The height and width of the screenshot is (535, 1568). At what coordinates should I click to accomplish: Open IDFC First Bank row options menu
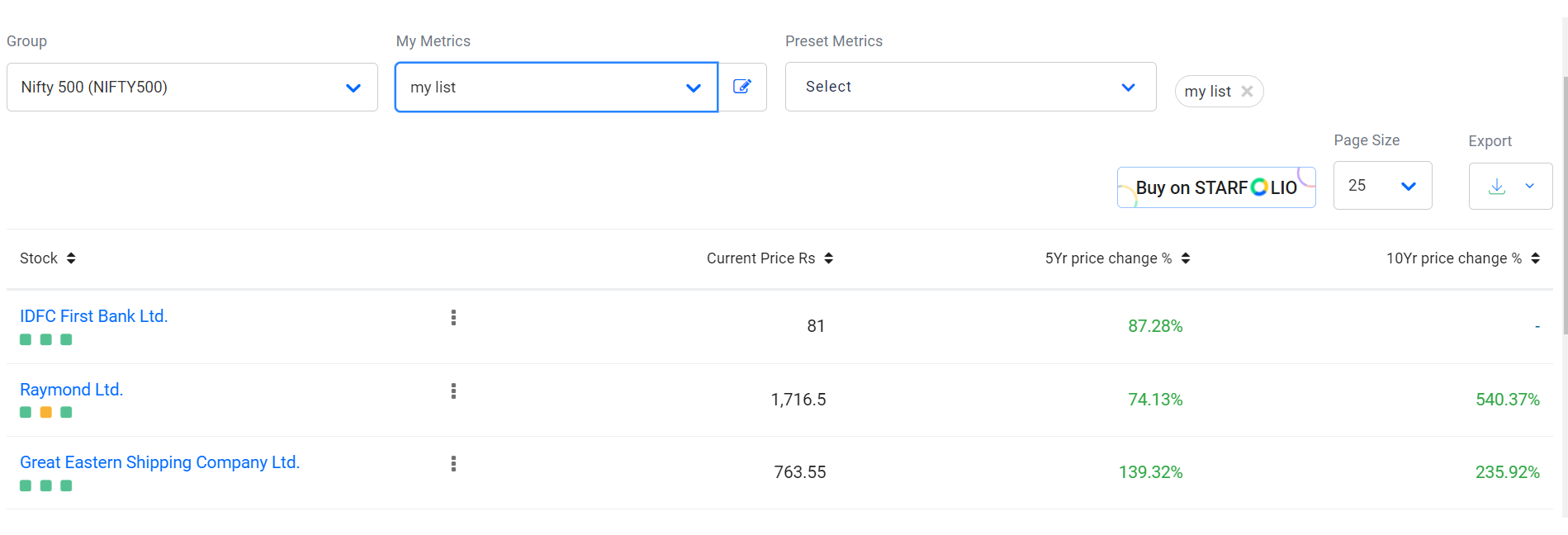pyautogui.click(x=453, y=318)
